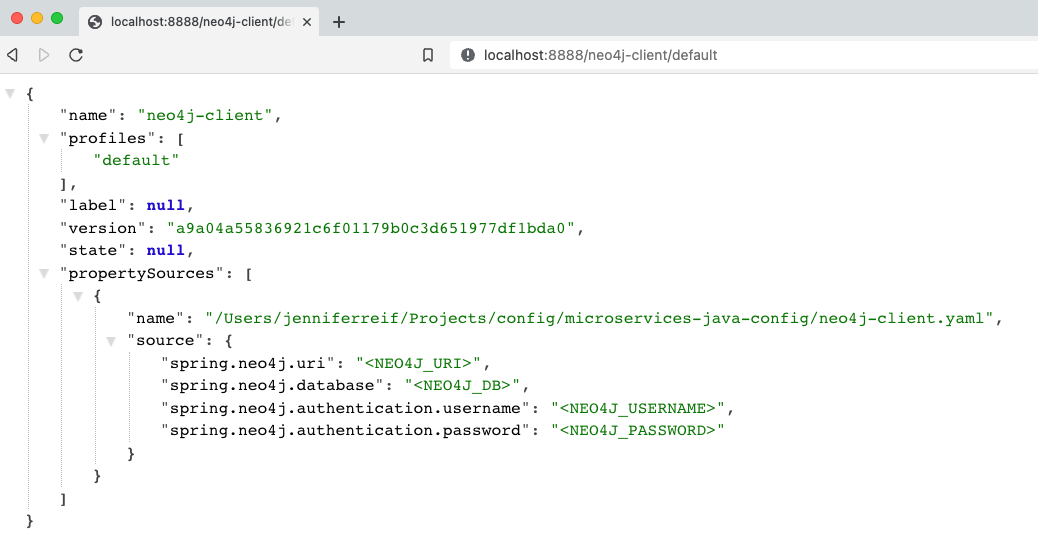Image resolution: width=1038 pixels, height=544 pixels.
Task: Close the window with red button
Action: (x=17, y=18)
